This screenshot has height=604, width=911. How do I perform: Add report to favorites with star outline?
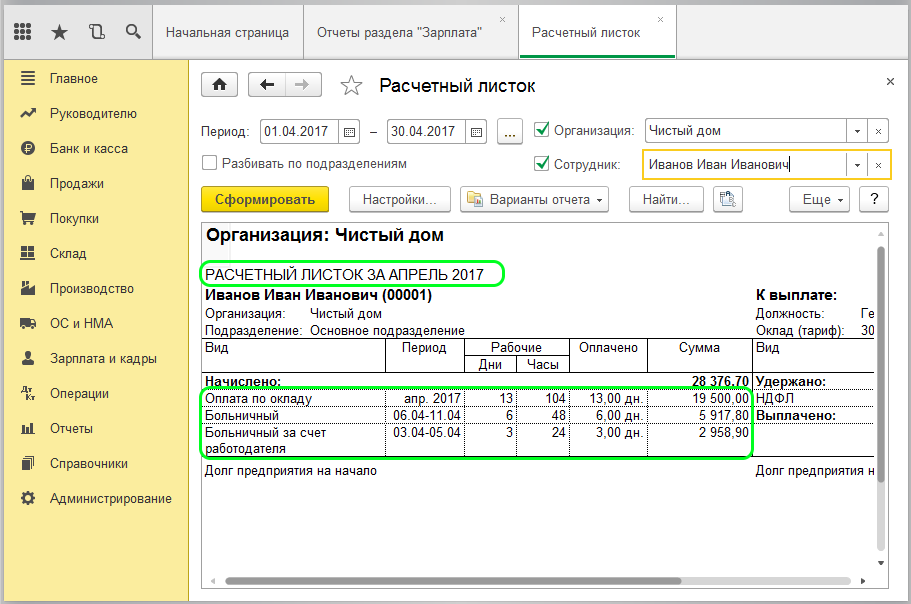(351, 86)
